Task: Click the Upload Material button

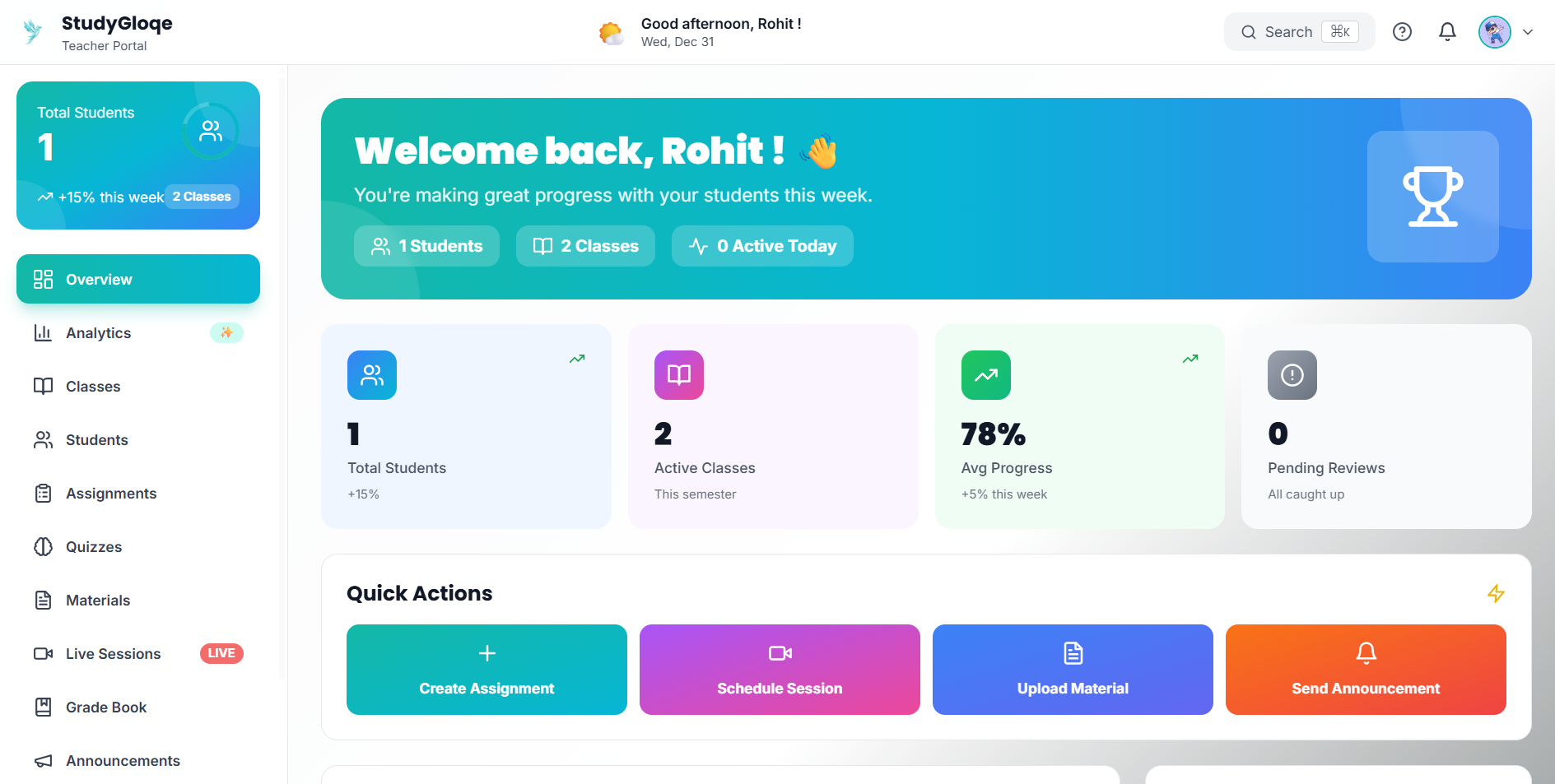Action: click(x=1073, y=670)
